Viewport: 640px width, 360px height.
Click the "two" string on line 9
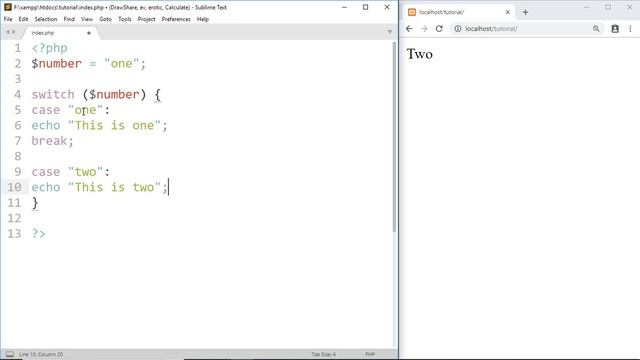(x=85, y=172)
